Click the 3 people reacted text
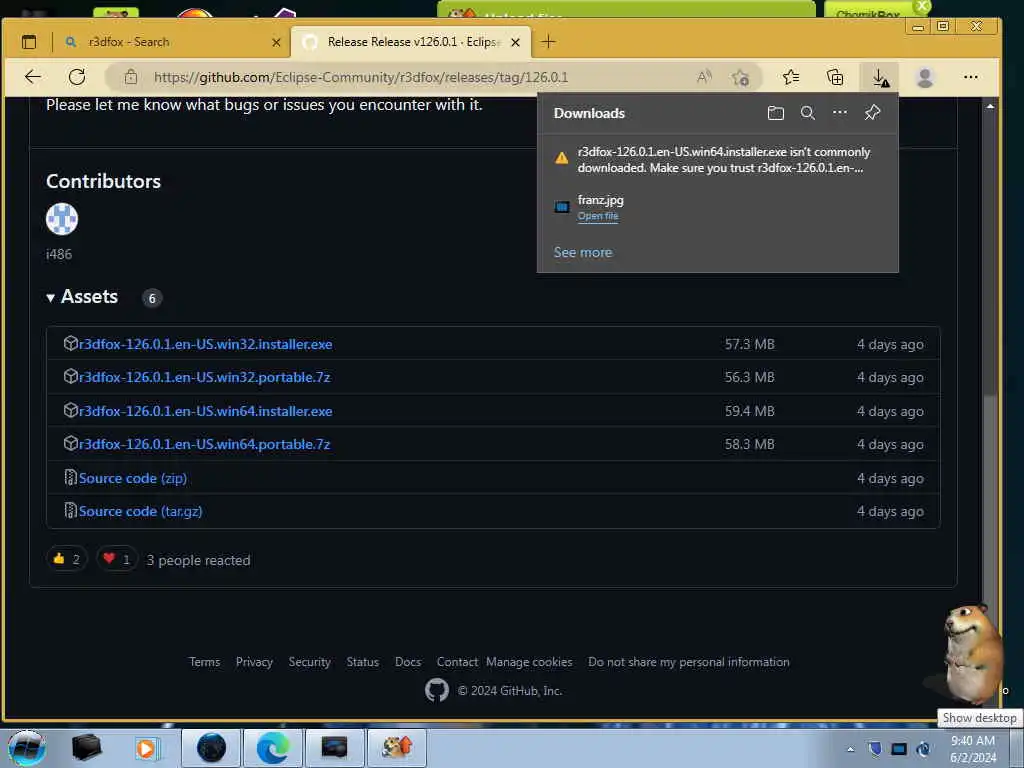The height and width of the screenshot is (768, 1024). tap(199, 560)
